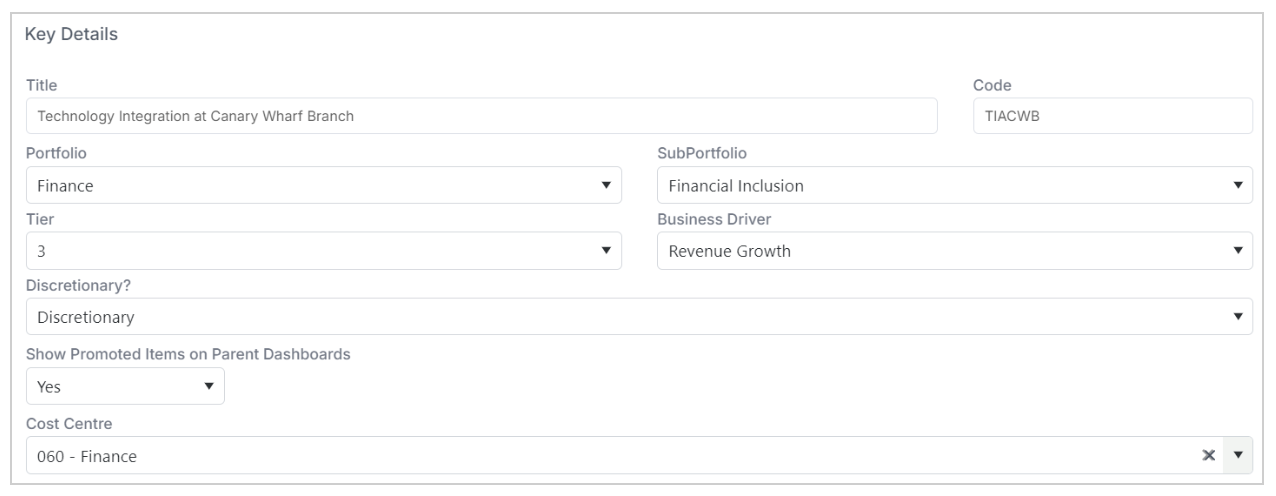
Task: Open the Tier dropdown showing 3
Action: click(324, 251)
